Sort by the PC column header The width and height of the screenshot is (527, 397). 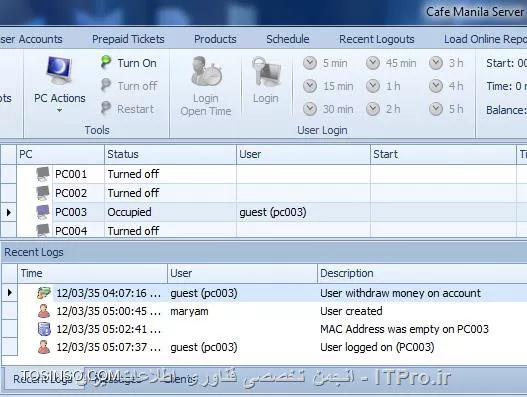point(60,154)
